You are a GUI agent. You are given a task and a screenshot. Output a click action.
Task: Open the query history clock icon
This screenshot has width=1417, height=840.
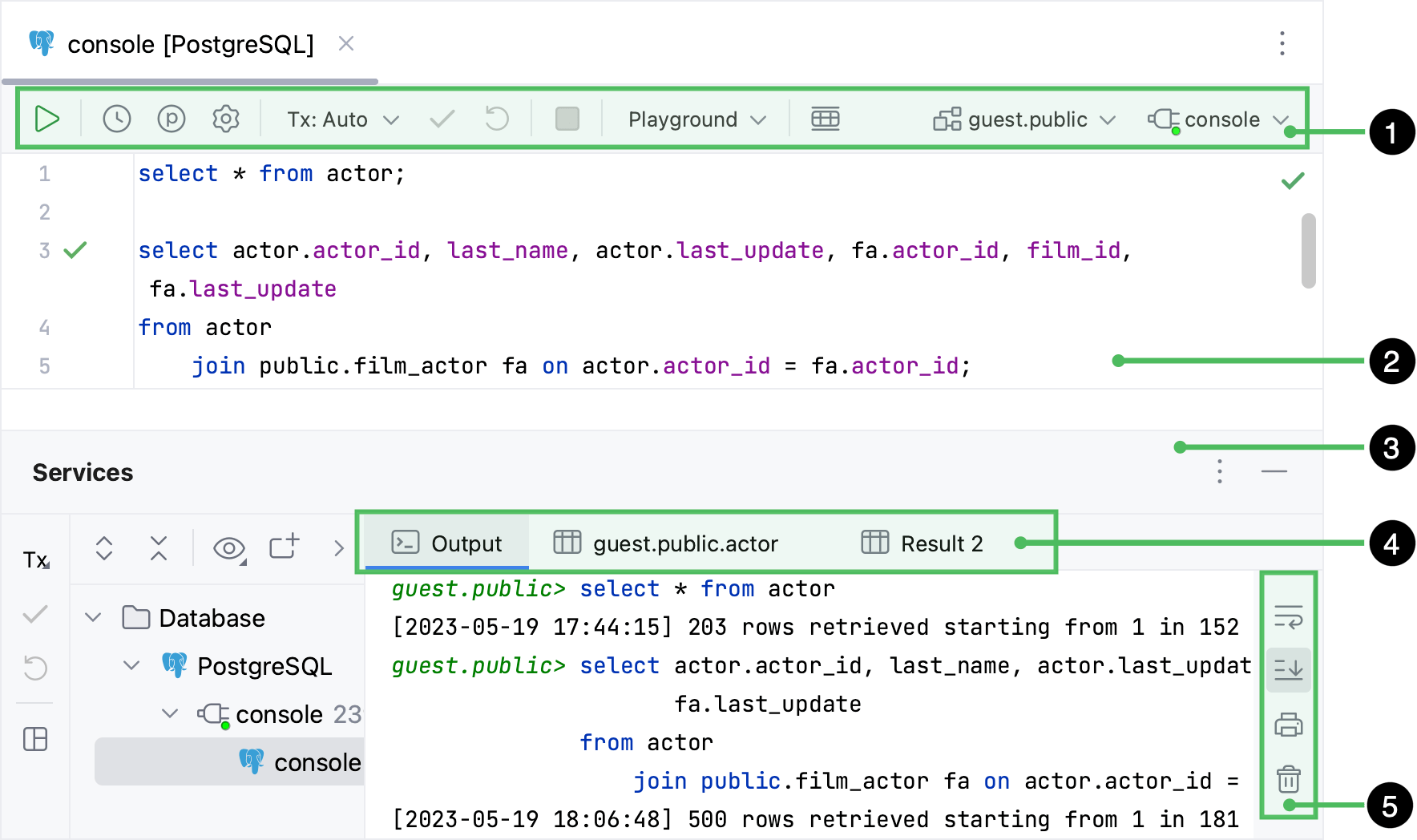pyautogui.click(x=115, y=119)
